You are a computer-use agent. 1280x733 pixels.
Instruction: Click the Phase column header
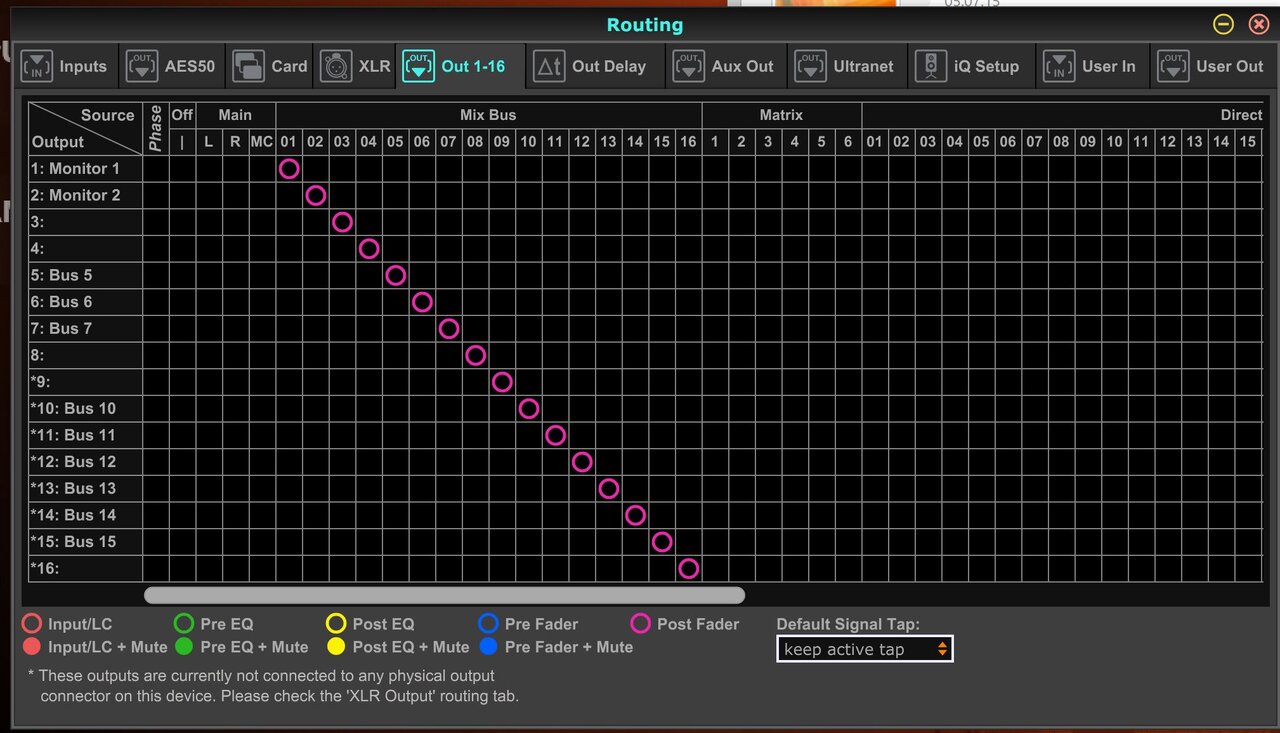coord(155,129)
